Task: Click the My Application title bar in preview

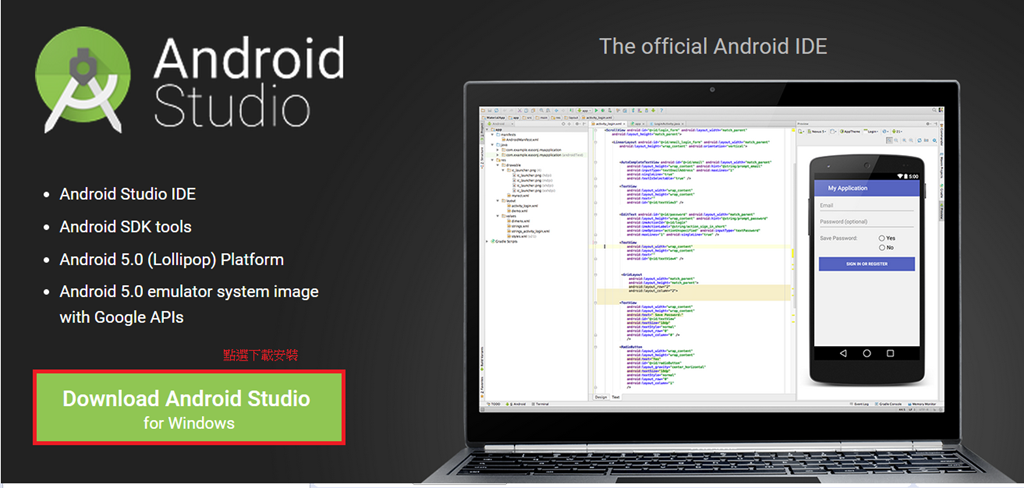Action: pyautogui.click(x=867, y=187)
